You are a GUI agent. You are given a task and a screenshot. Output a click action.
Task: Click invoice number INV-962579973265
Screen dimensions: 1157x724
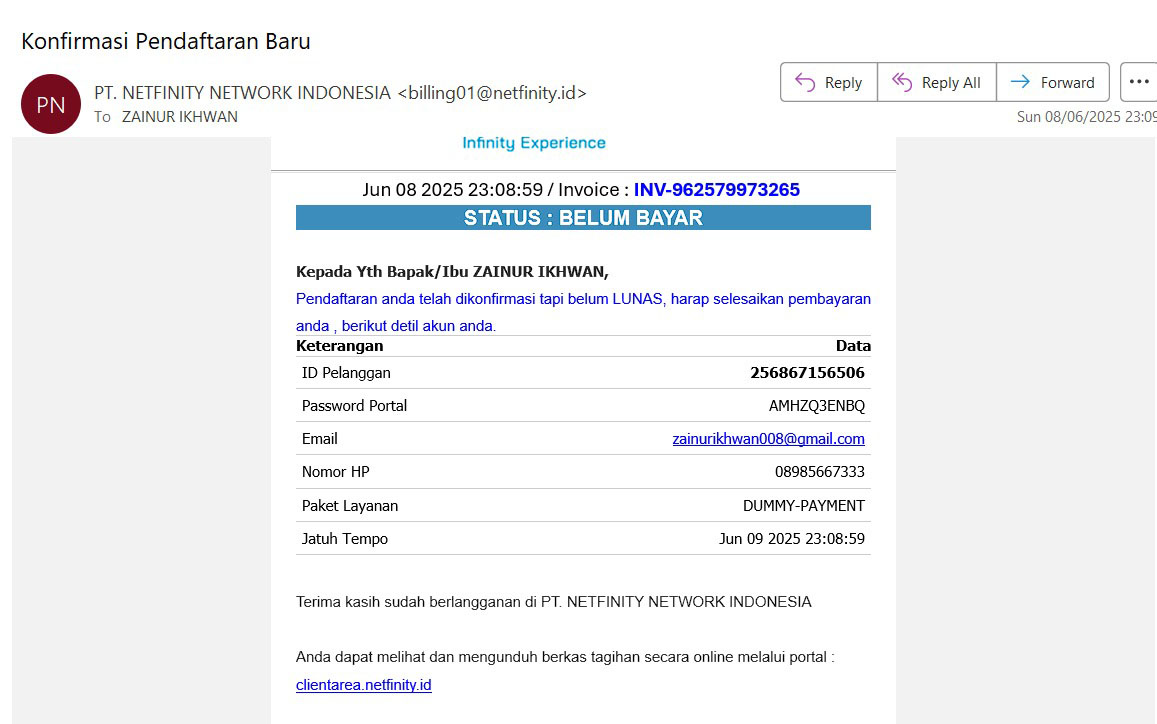pyautogui.click(x=716, y=190)
